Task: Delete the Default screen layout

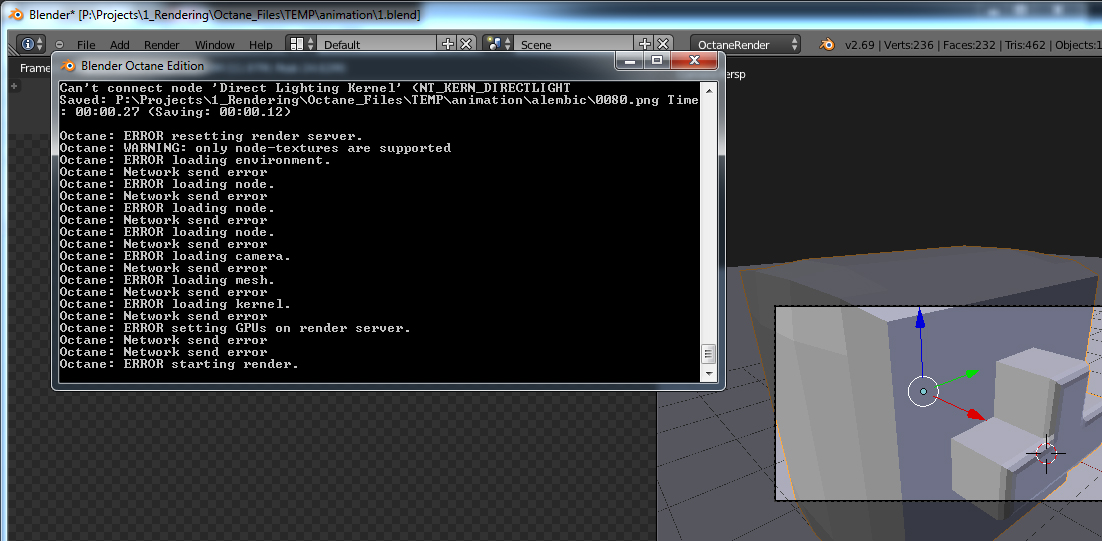Action: (x=466, y=44)
